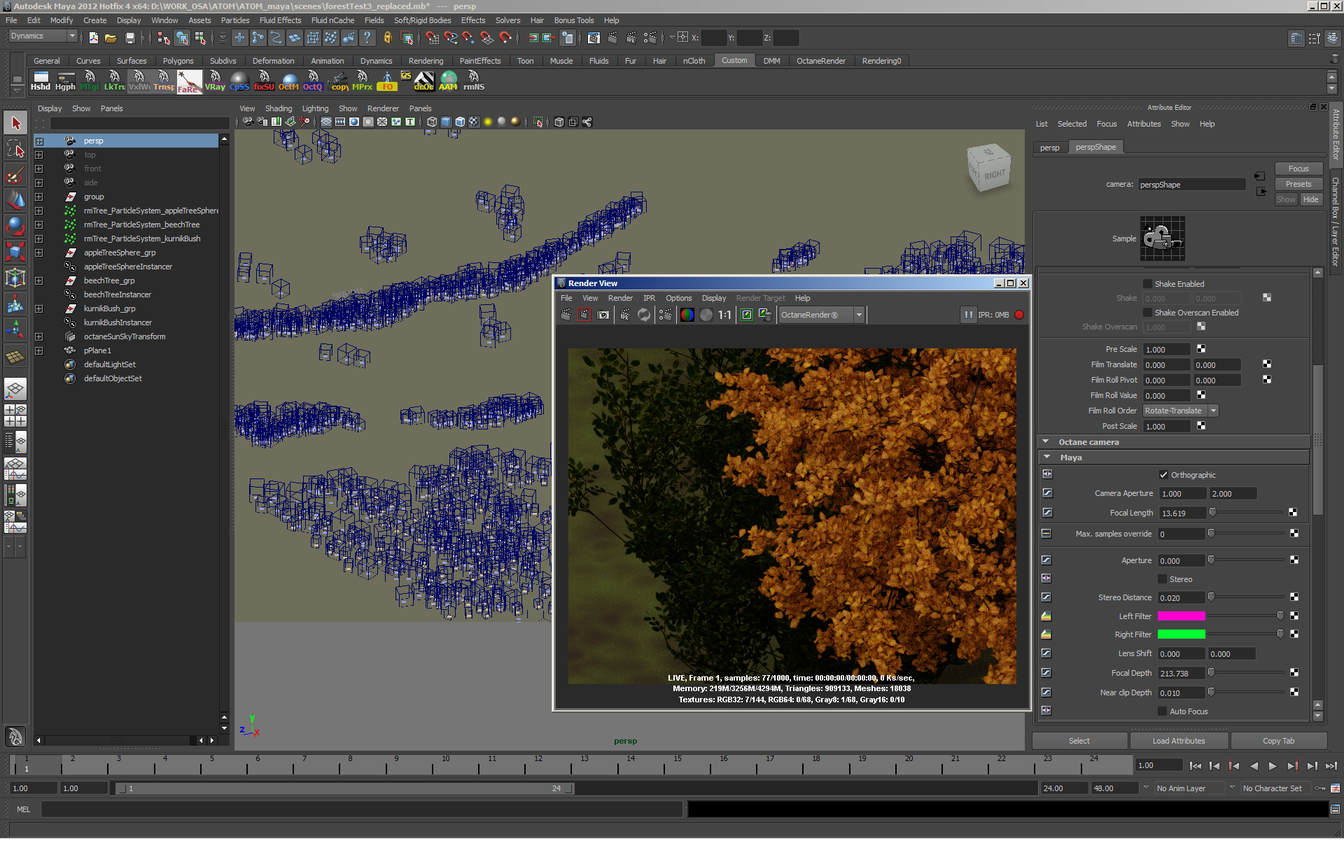Screen dimensions: 1344x859
Task: Open the Film Roll Order dropdown
Action: point(1180,411)
